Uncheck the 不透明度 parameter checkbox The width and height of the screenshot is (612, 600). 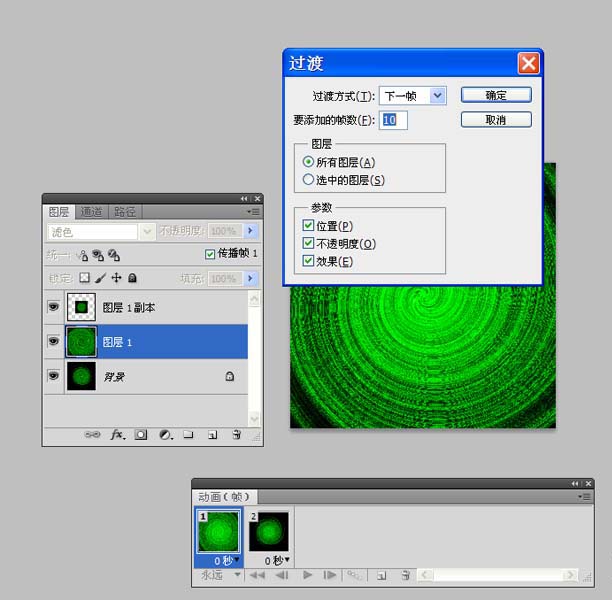pos(308,243)
